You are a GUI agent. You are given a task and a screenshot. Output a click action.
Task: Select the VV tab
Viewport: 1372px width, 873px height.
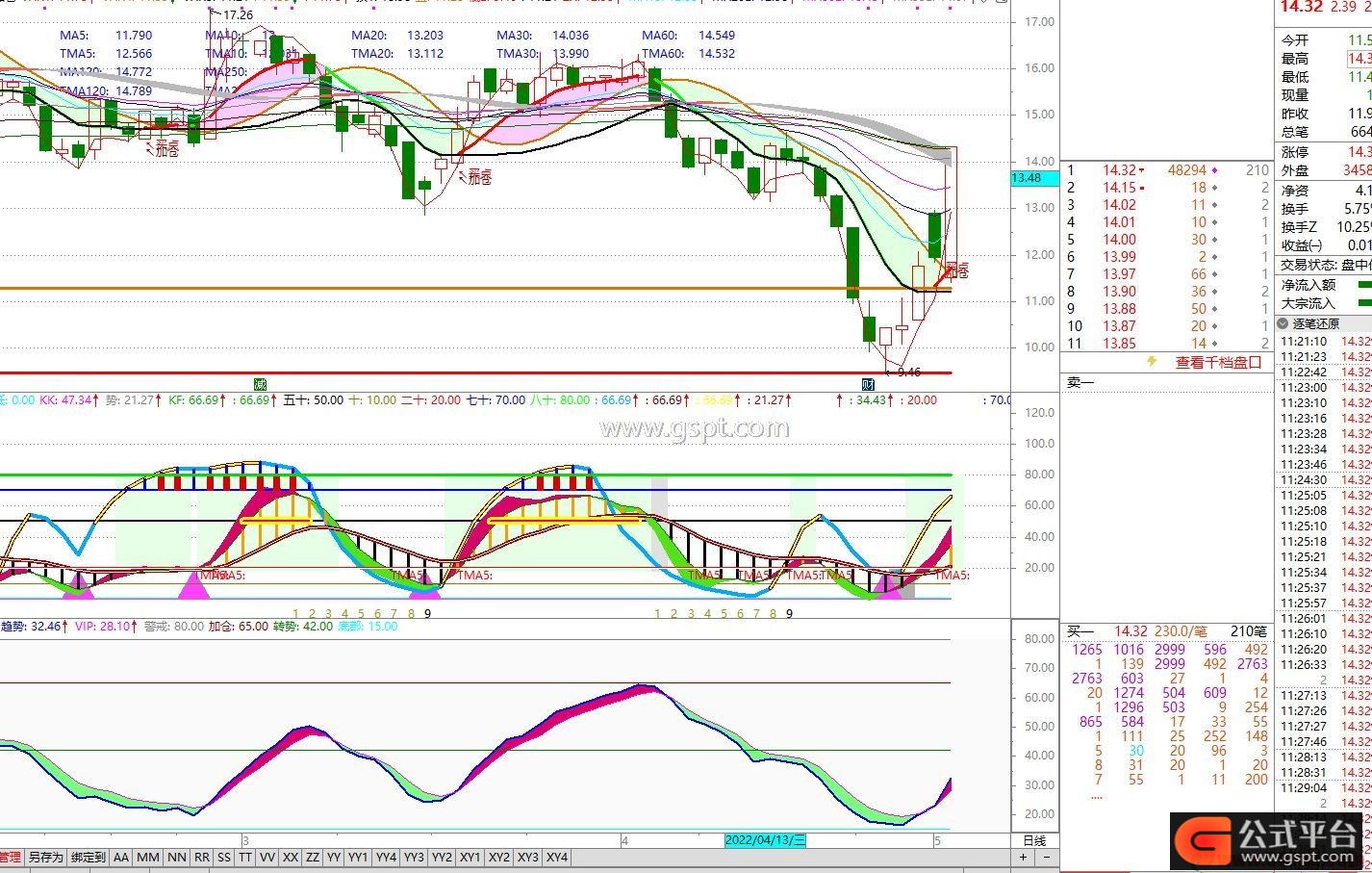(267, 857)
